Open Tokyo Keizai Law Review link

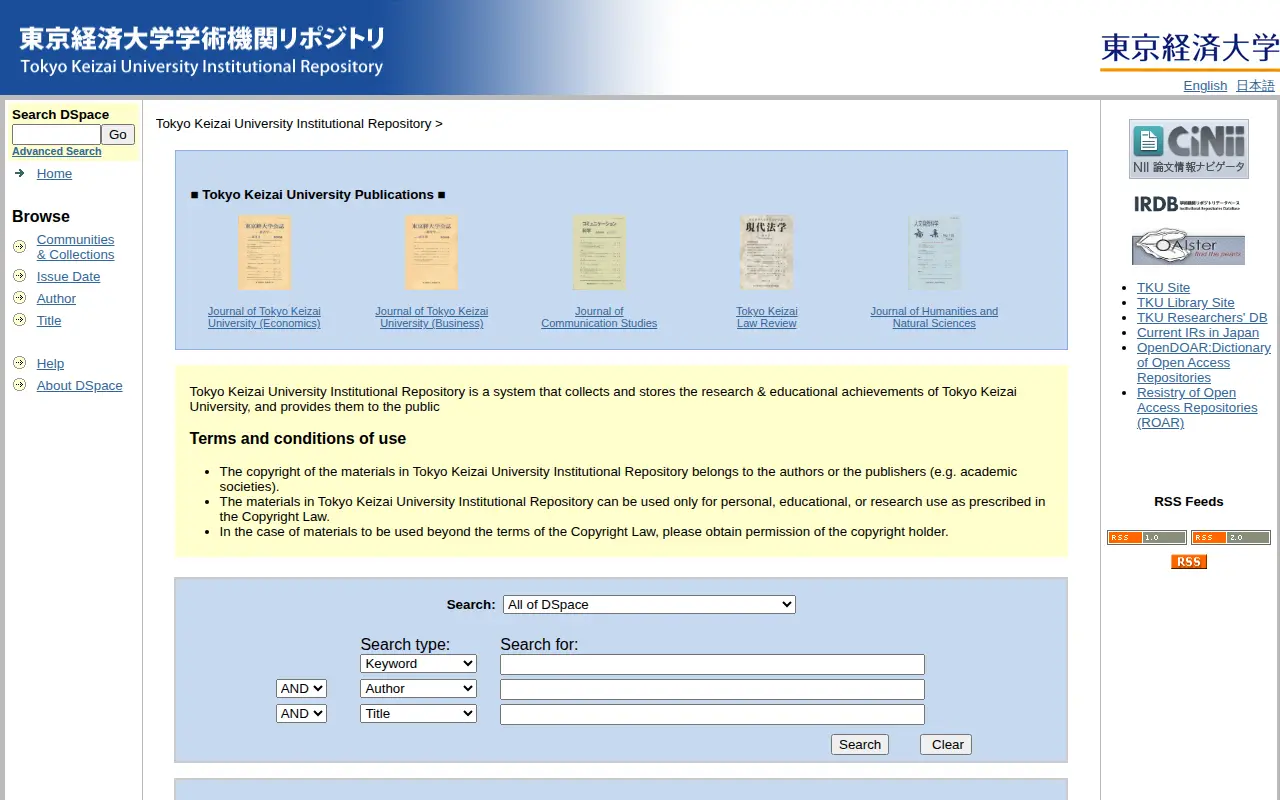(x=767, y=317)
